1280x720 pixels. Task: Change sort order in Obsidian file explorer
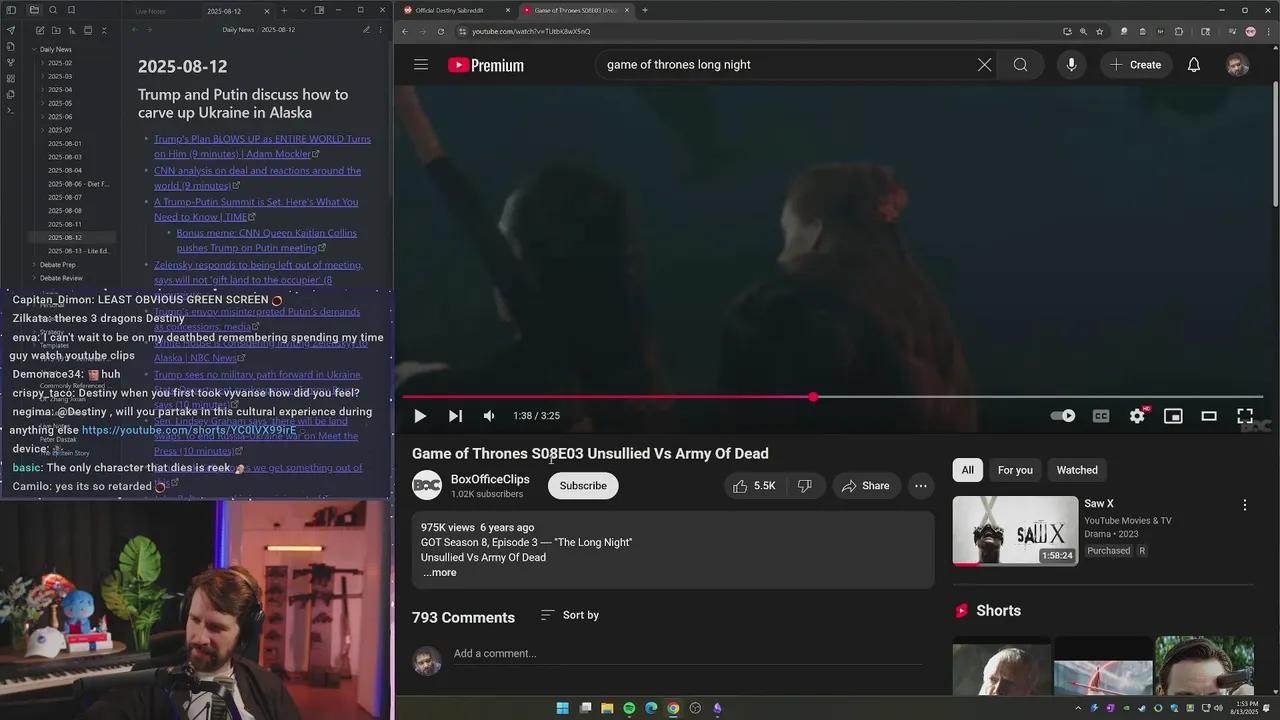(x=71, y=30)
